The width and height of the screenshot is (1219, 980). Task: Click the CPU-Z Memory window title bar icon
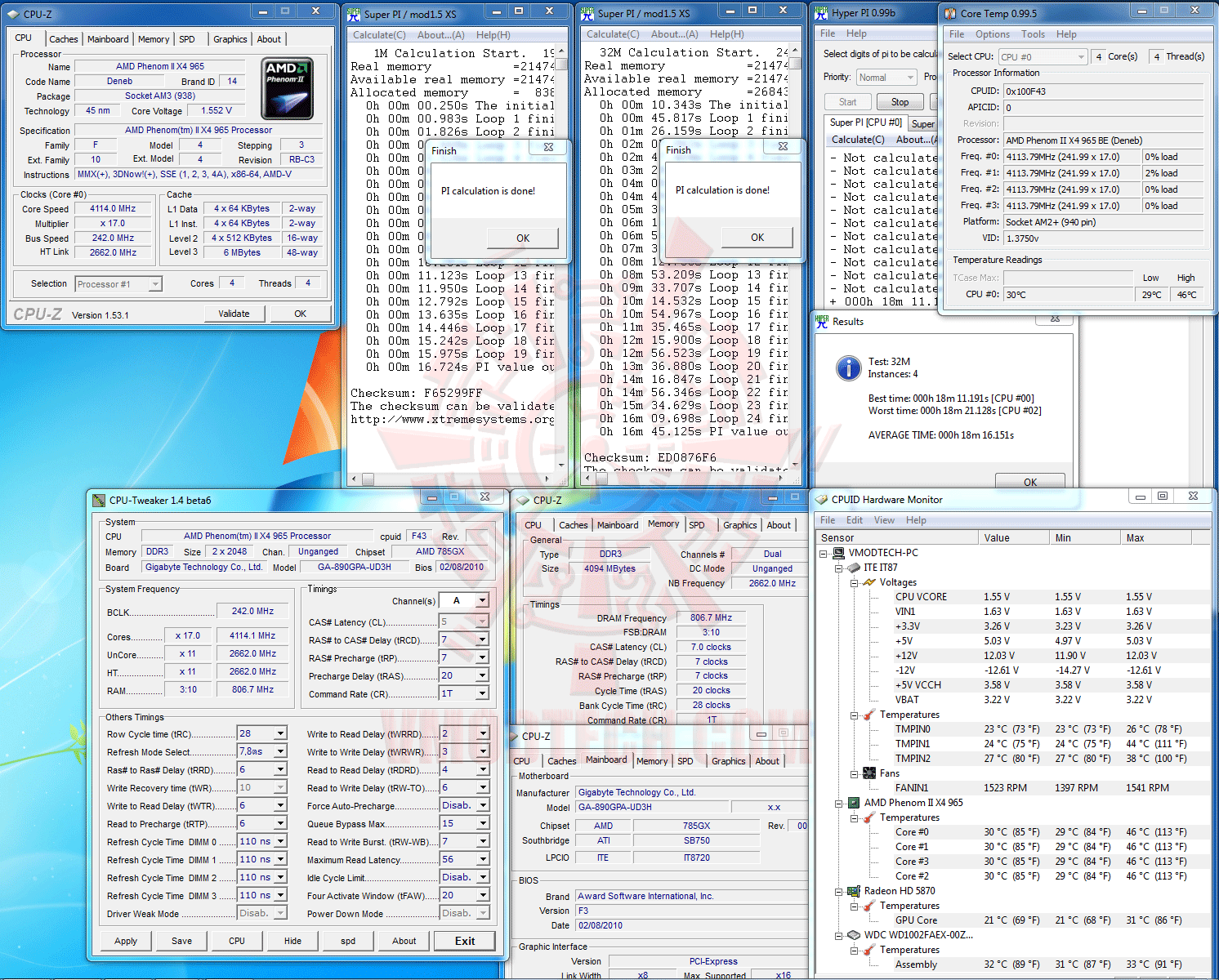(x=523, y=500)
